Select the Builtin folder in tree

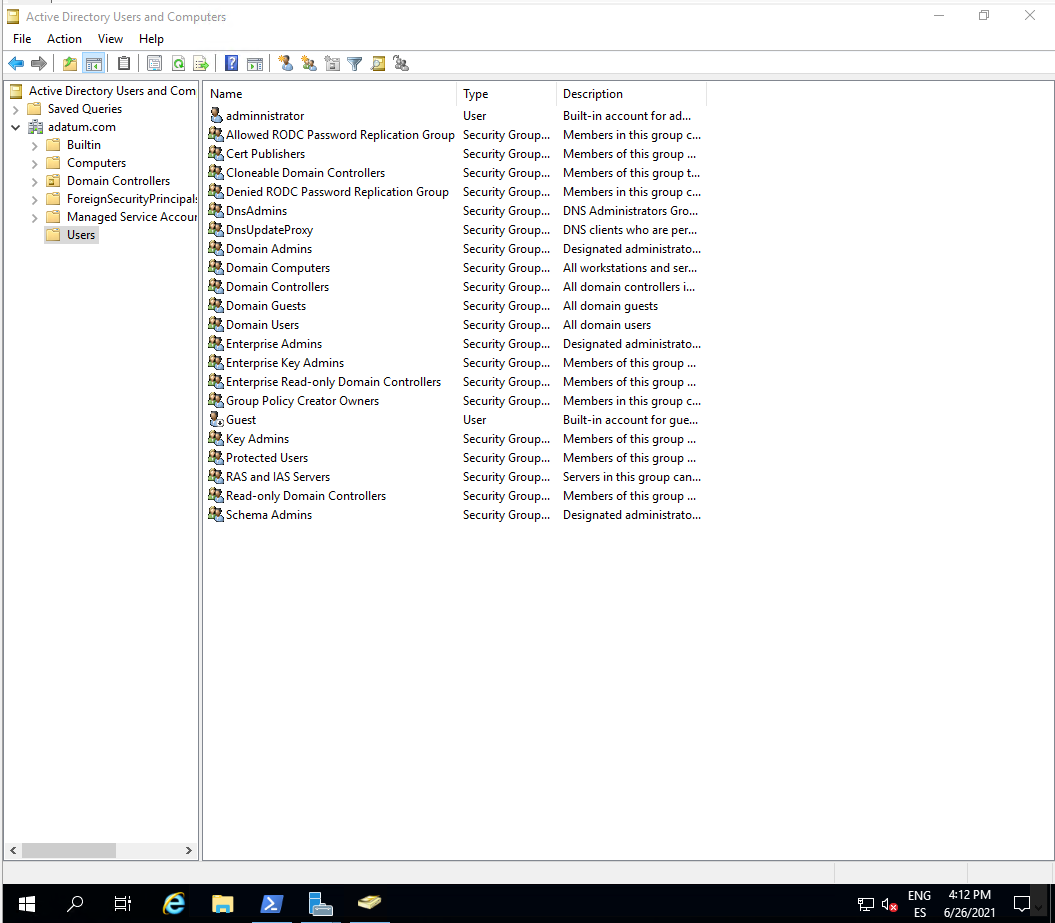[74, 145]
